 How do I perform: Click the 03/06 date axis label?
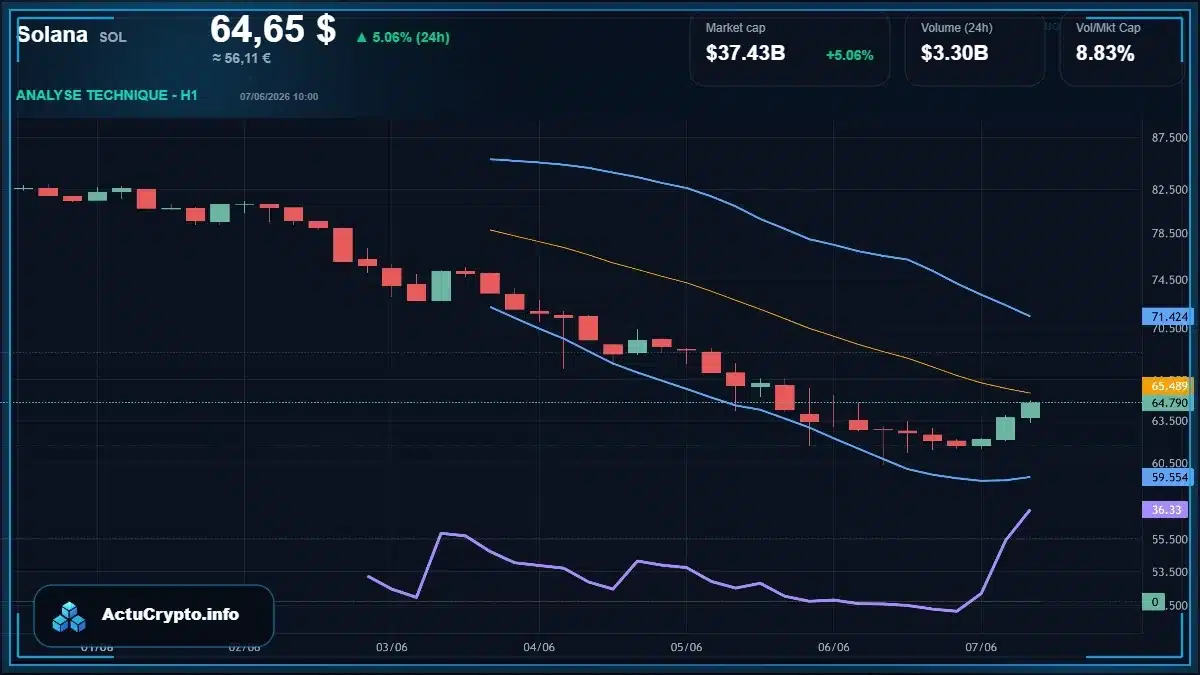[391, 647]
